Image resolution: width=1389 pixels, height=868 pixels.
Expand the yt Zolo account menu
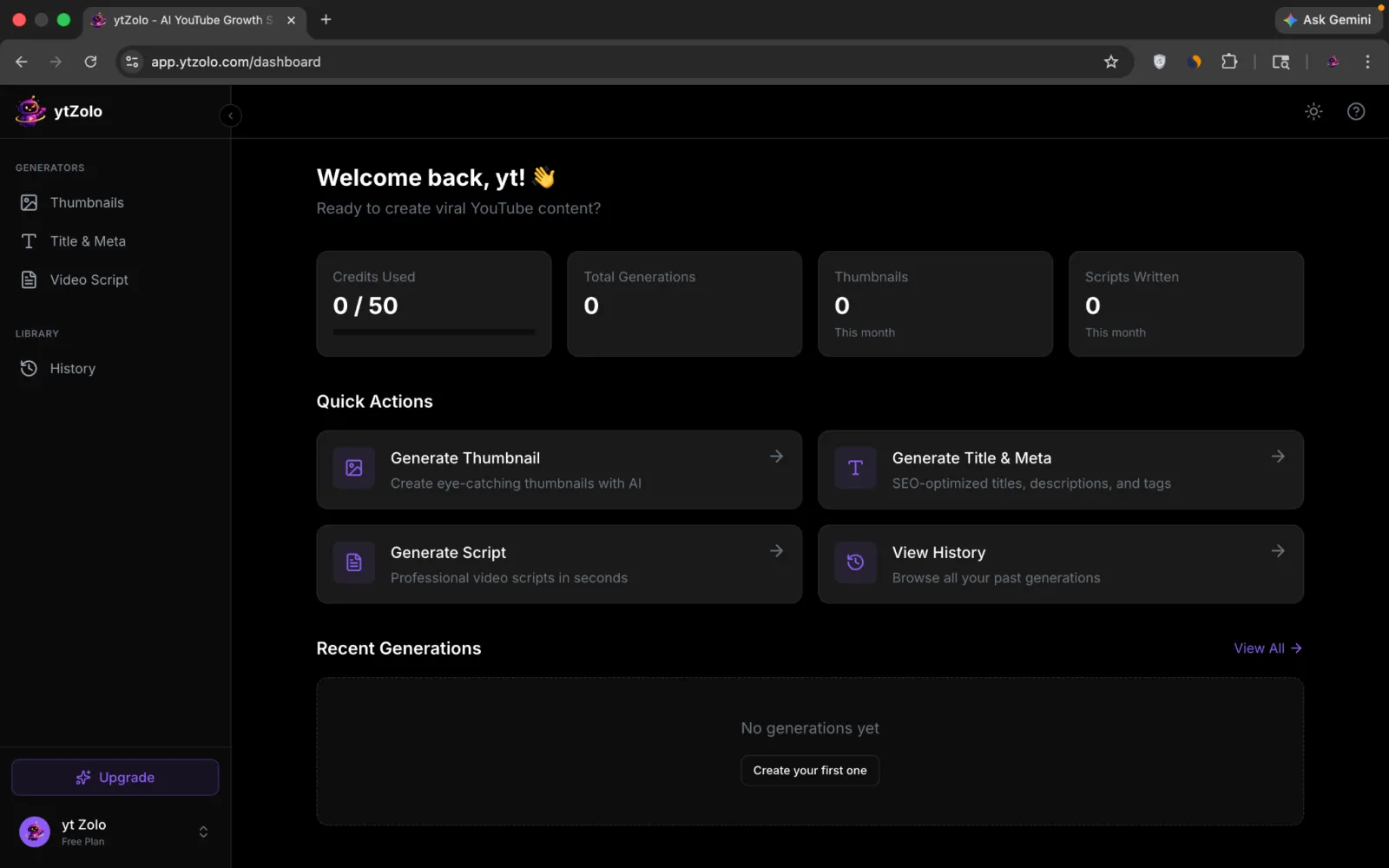203,832
